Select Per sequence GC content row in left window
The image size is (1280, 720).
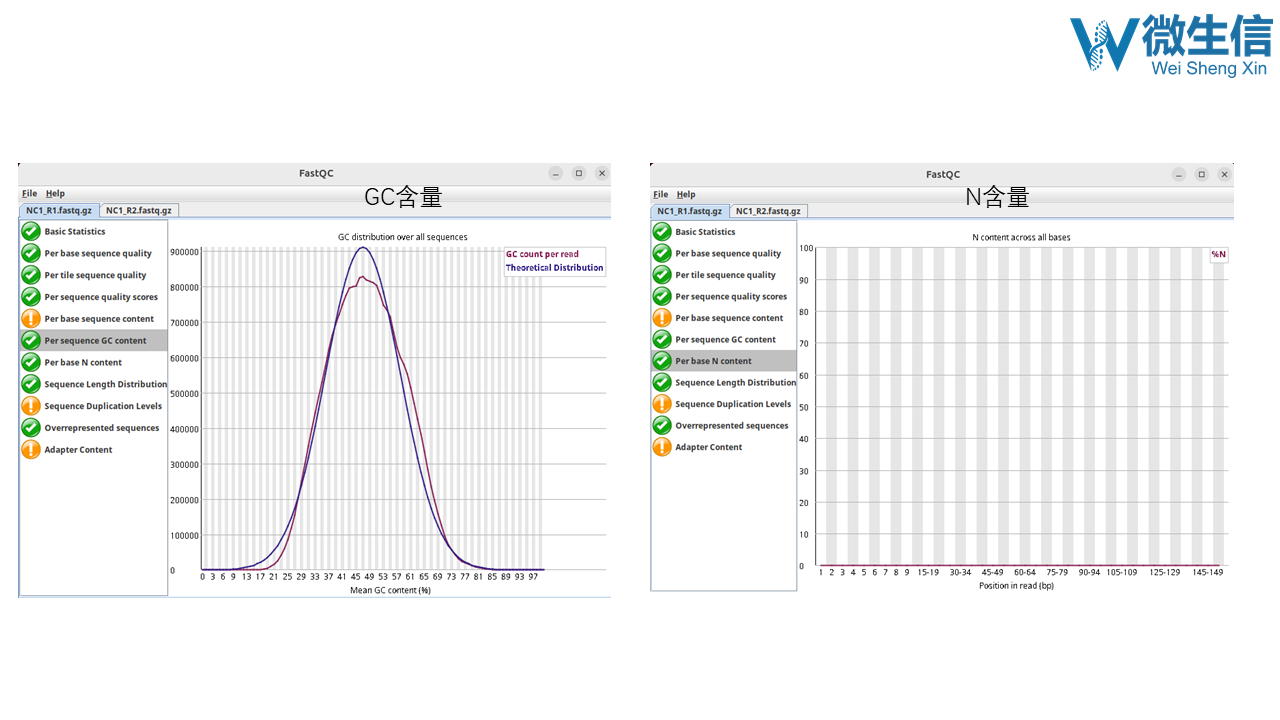(x=94, y=341)
